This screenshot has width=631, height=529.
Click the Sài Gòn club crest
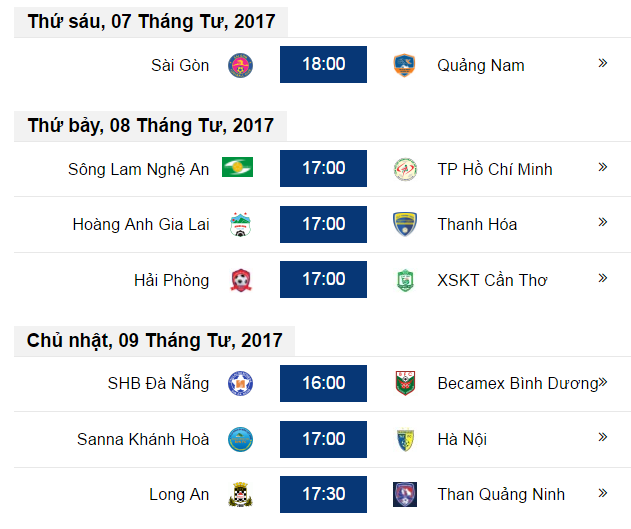240,65
